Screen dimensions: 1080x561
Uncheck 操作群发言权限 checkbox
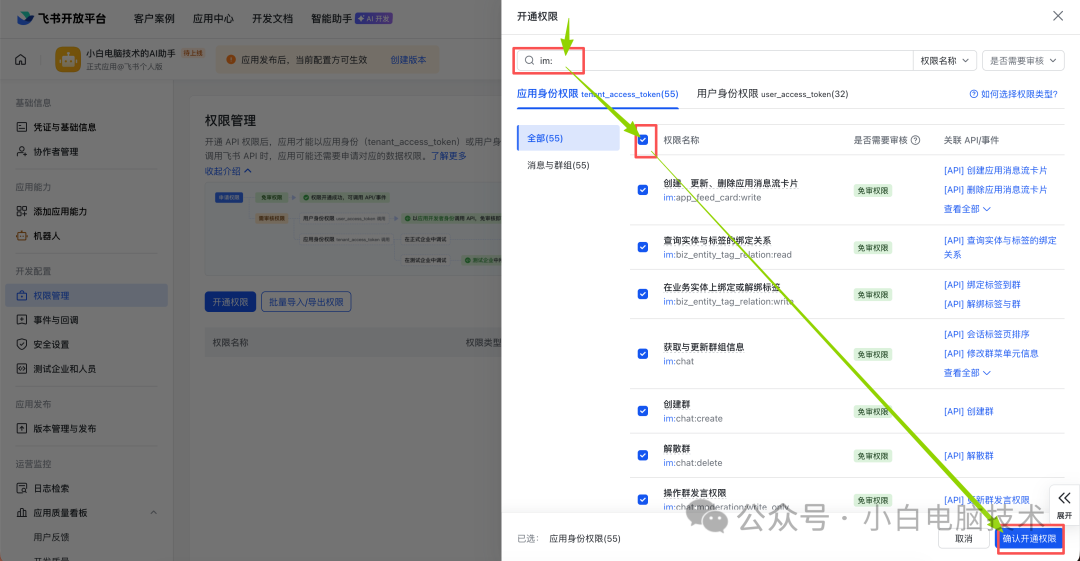point(643,500)
